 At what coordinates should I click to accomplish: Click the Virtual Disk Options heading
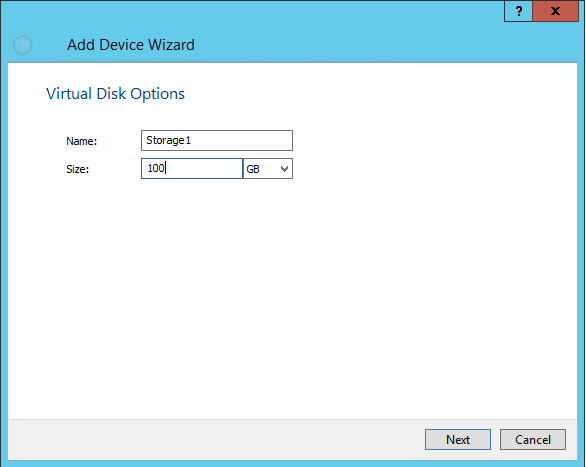click(115, 94)
